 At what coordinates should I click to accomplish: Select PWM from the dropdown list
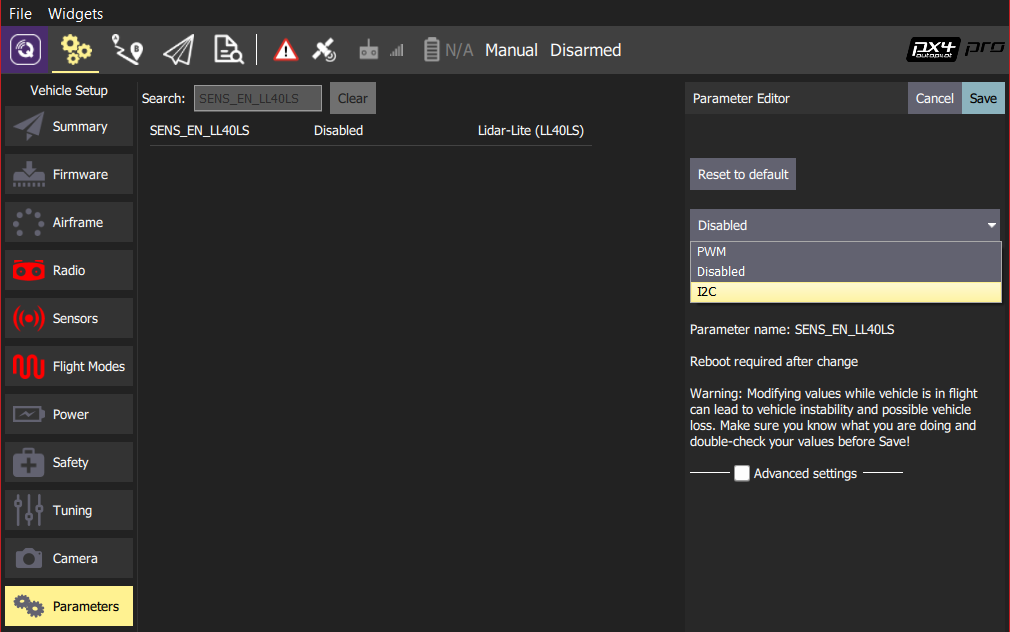[844, 252]
